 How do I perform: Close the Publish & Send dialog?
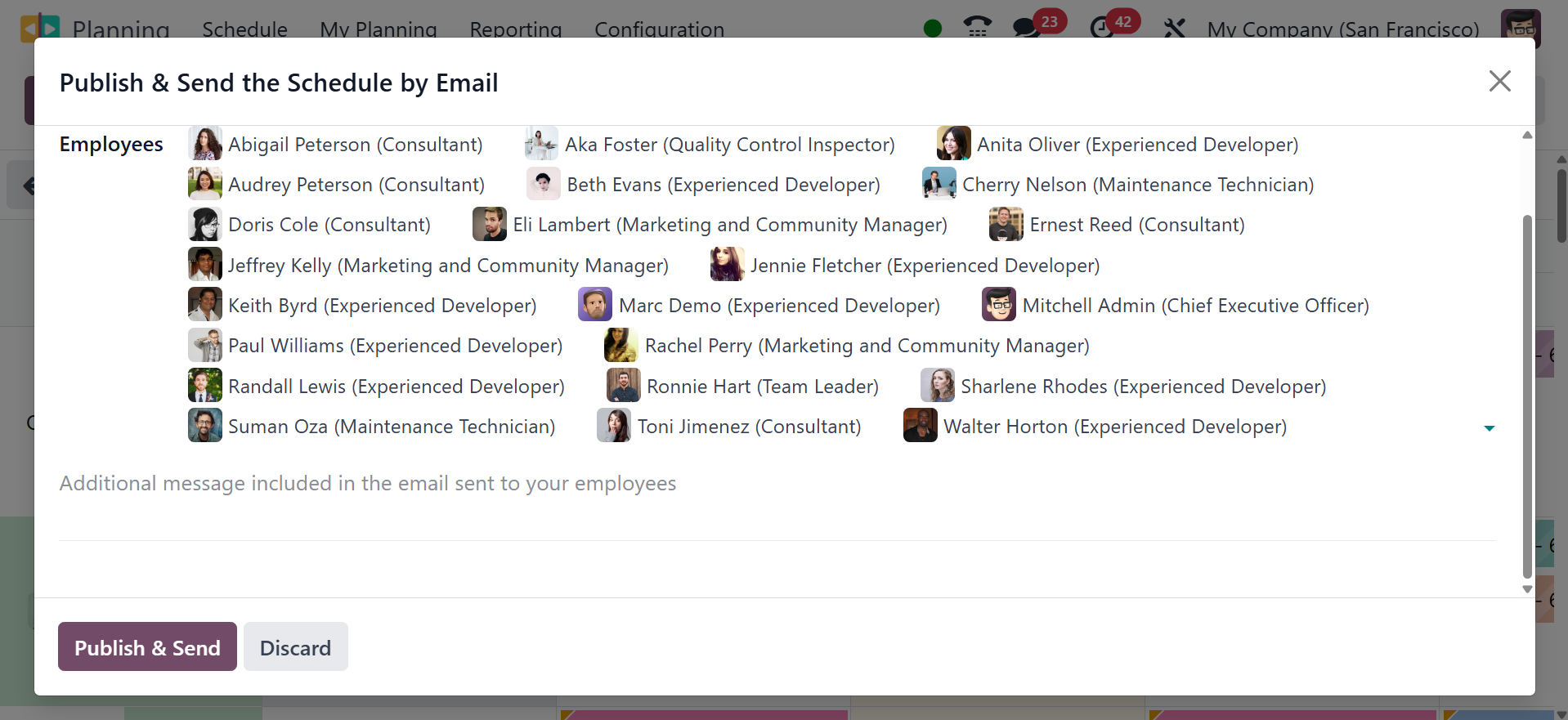[1499, 81]
